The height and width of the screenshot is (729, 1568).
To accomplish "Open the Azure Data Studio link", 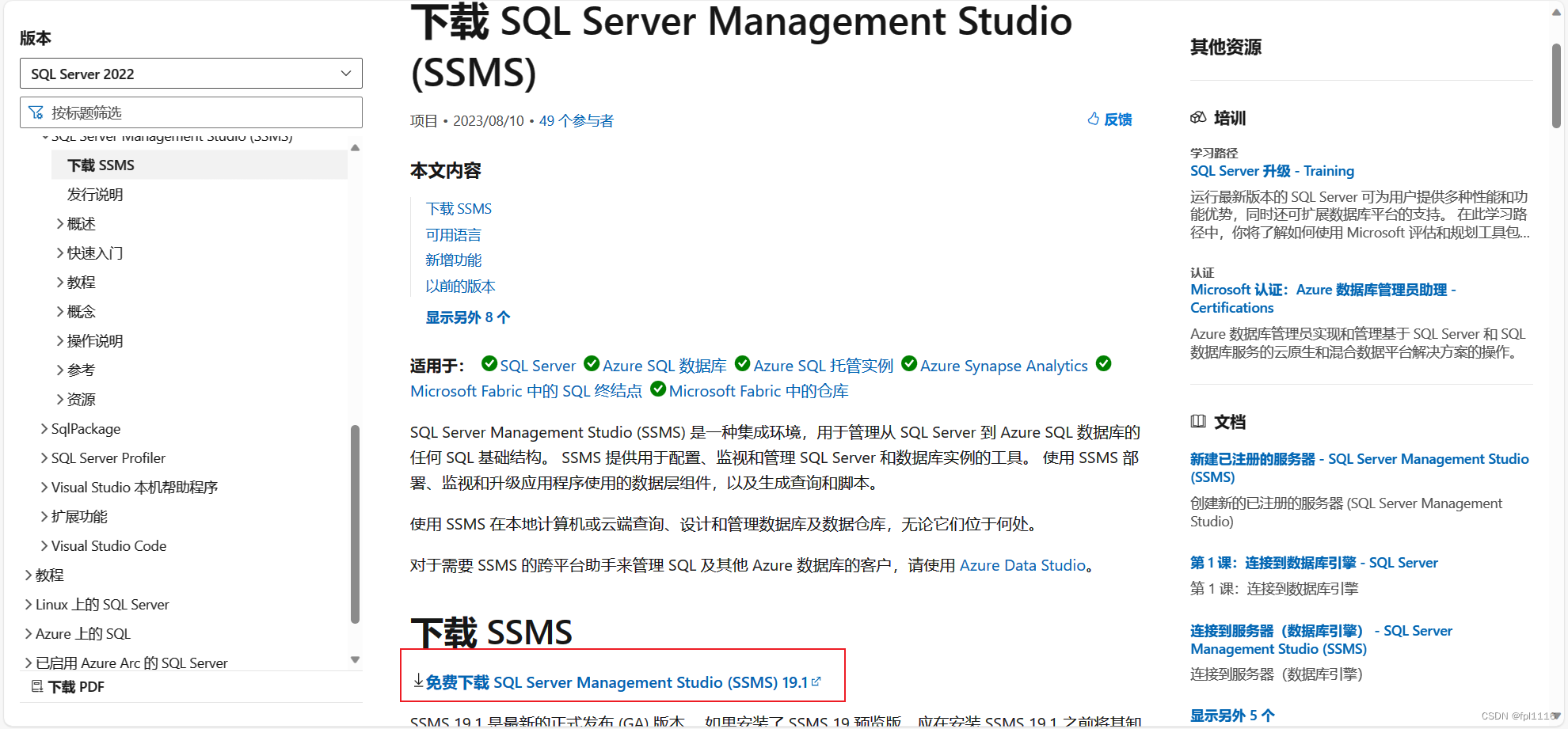I will click(1022, 565).
